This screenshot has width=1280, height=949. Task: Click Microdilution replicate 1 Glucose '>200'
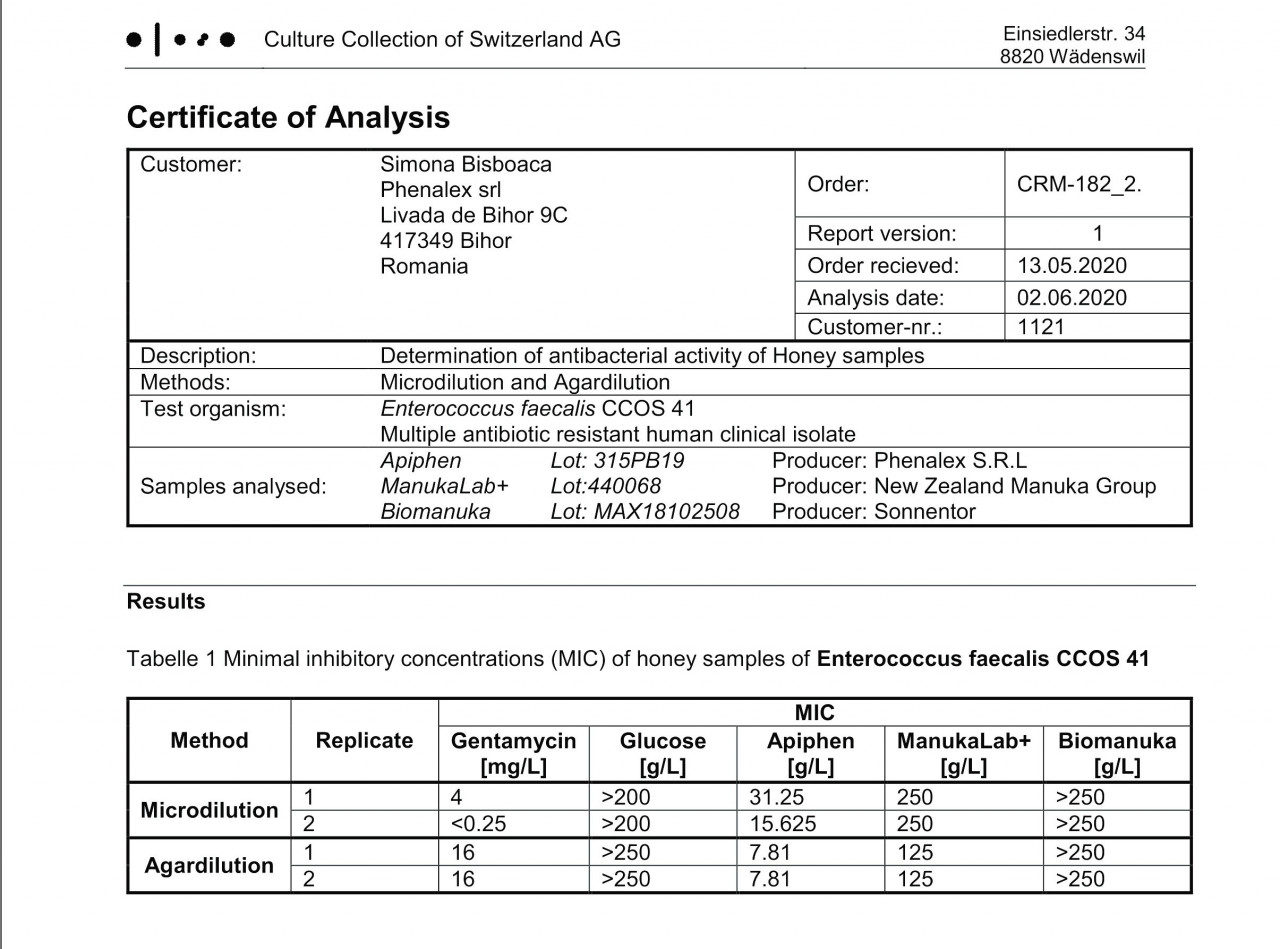(625, 798)
